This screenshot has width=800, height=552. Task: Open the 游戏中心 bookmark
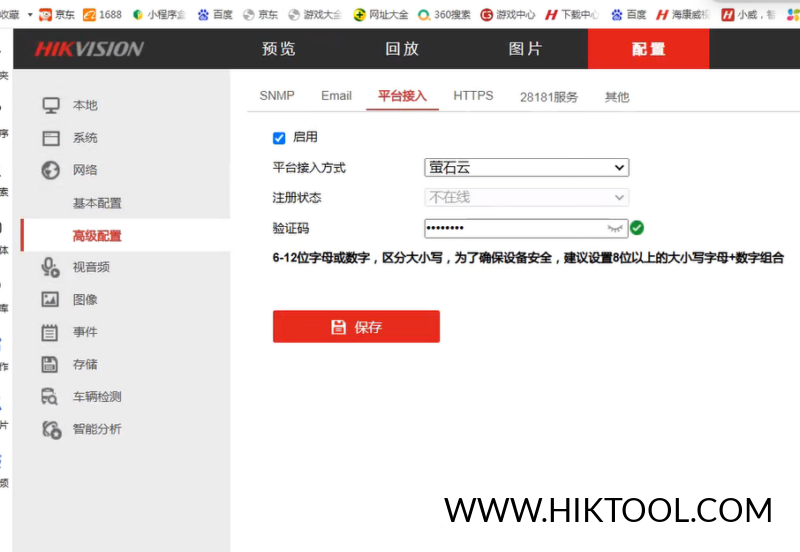pos(508,14)
